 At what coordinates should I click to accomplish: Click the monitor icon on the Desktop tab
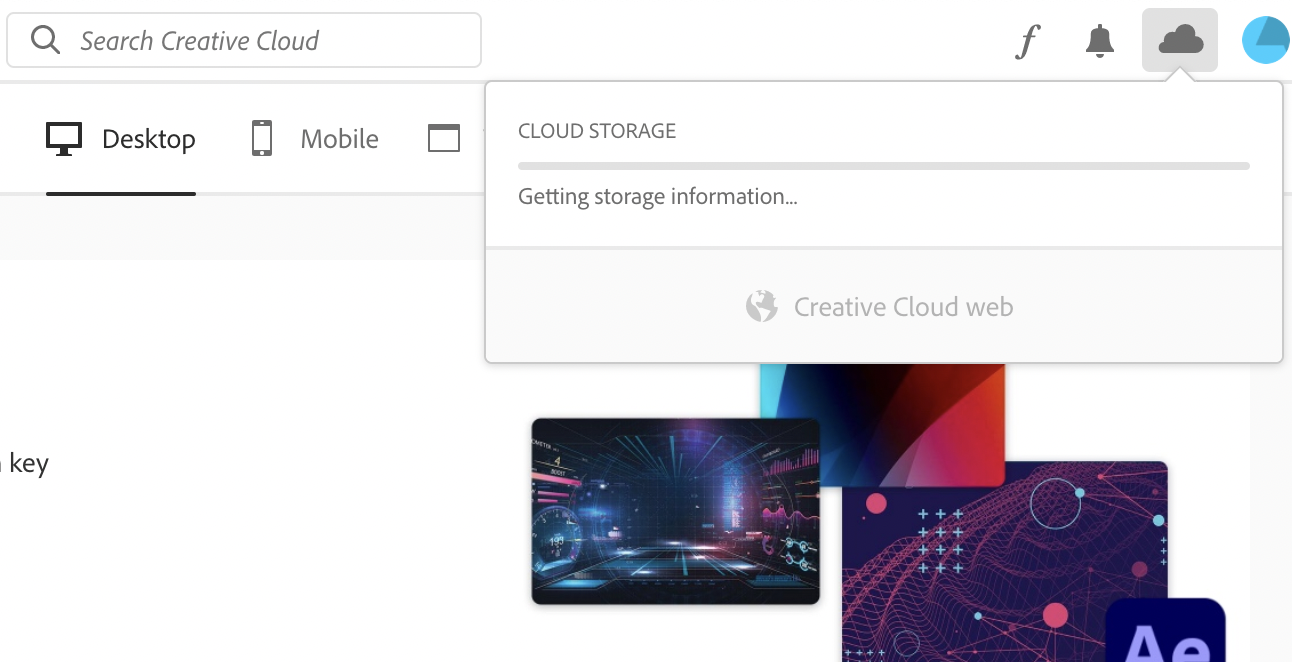click(64, 138)
